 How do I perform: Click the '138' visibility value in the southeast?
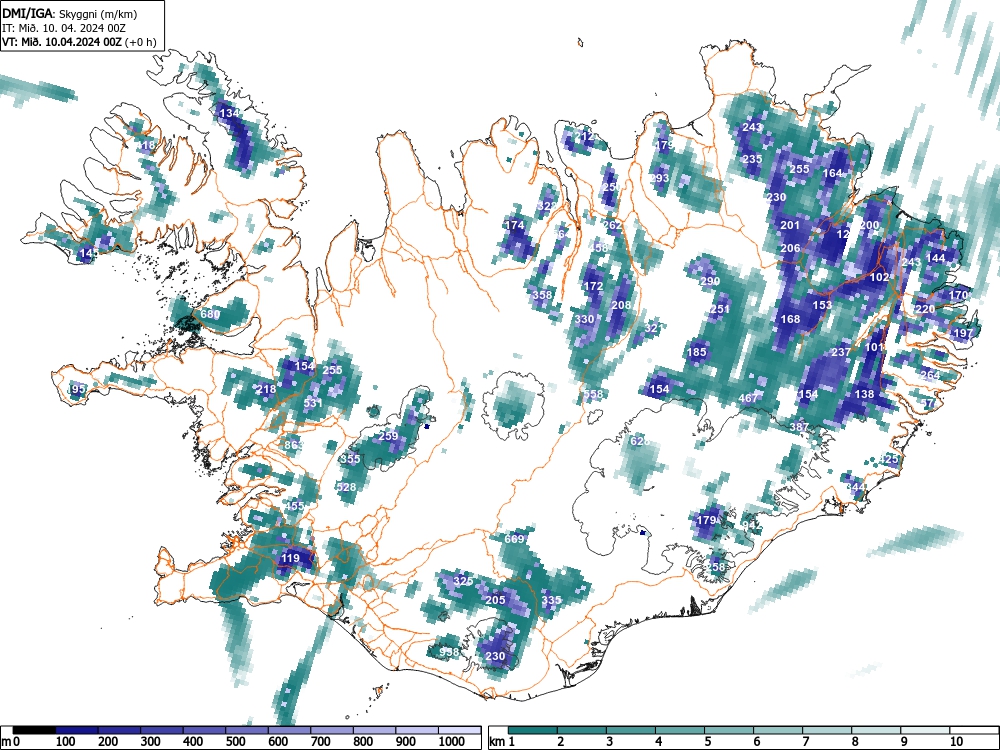[x=864, y=394]
